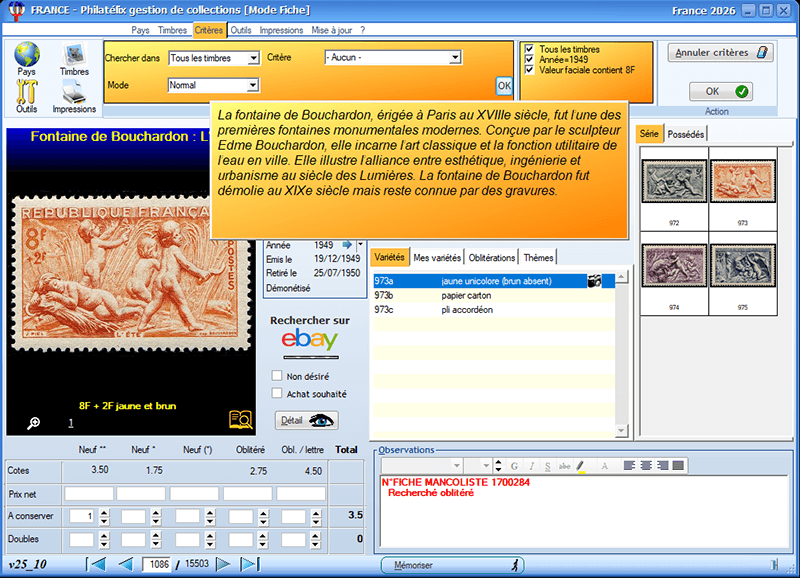This screenshot has width=800, height=578.
Task: Open the Timbres stamp icon
Action: tap(74, 54)
